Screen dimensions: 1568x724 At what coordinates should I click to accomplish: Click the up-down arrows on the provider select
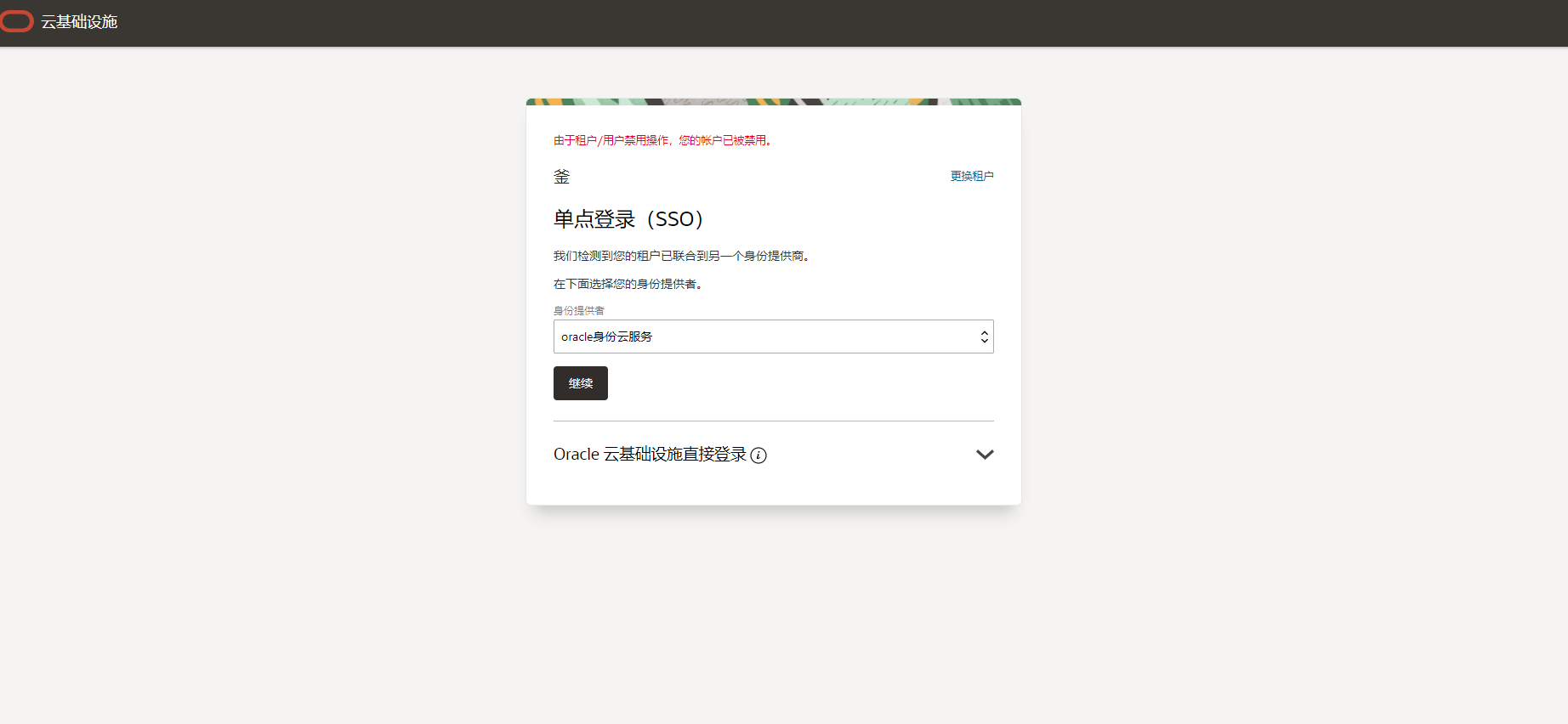tap(984, 337)
